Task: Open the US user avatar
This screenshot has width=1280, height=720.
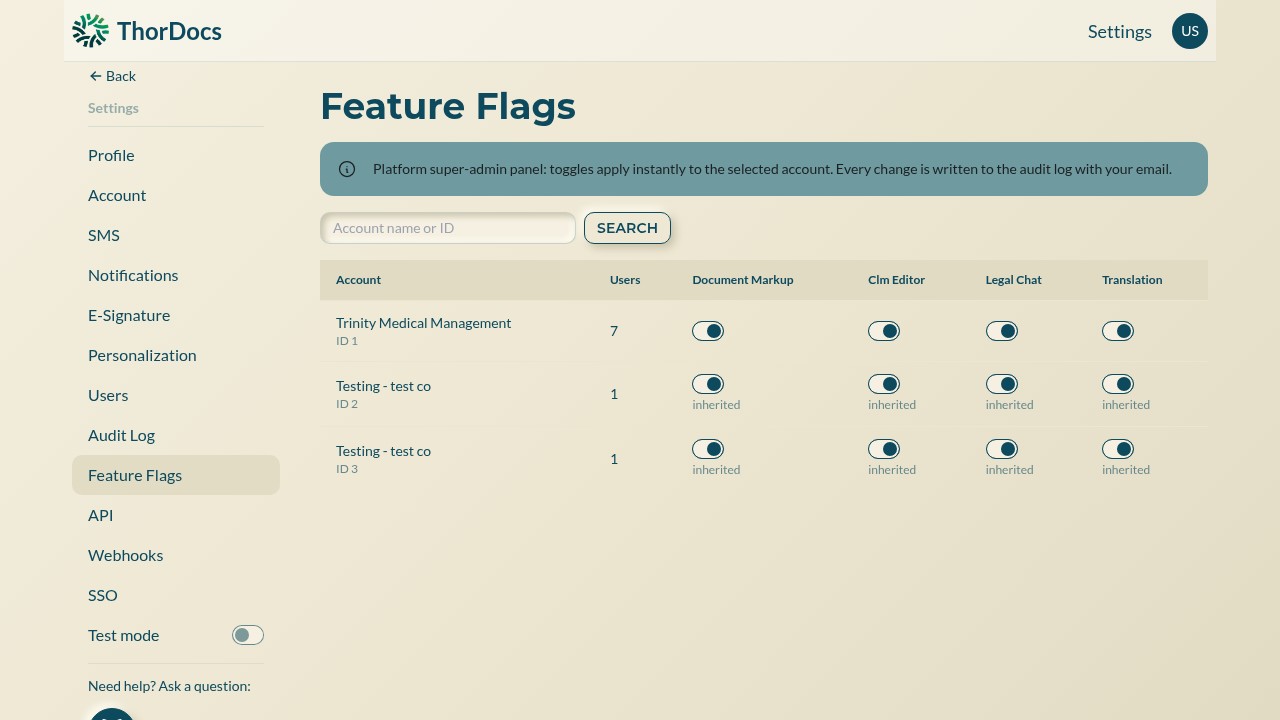Action: (x=1190, y=31)
